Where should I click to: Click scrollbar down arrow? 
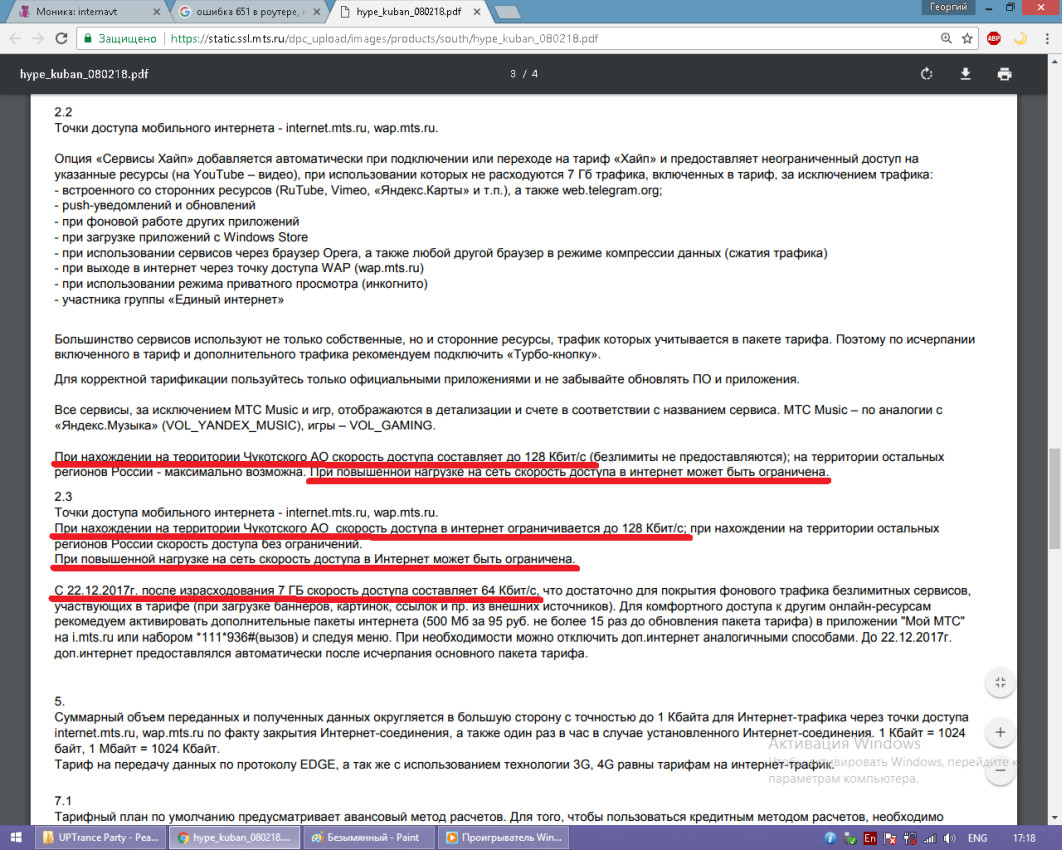pyautogui.click(x=1055, y=818)
